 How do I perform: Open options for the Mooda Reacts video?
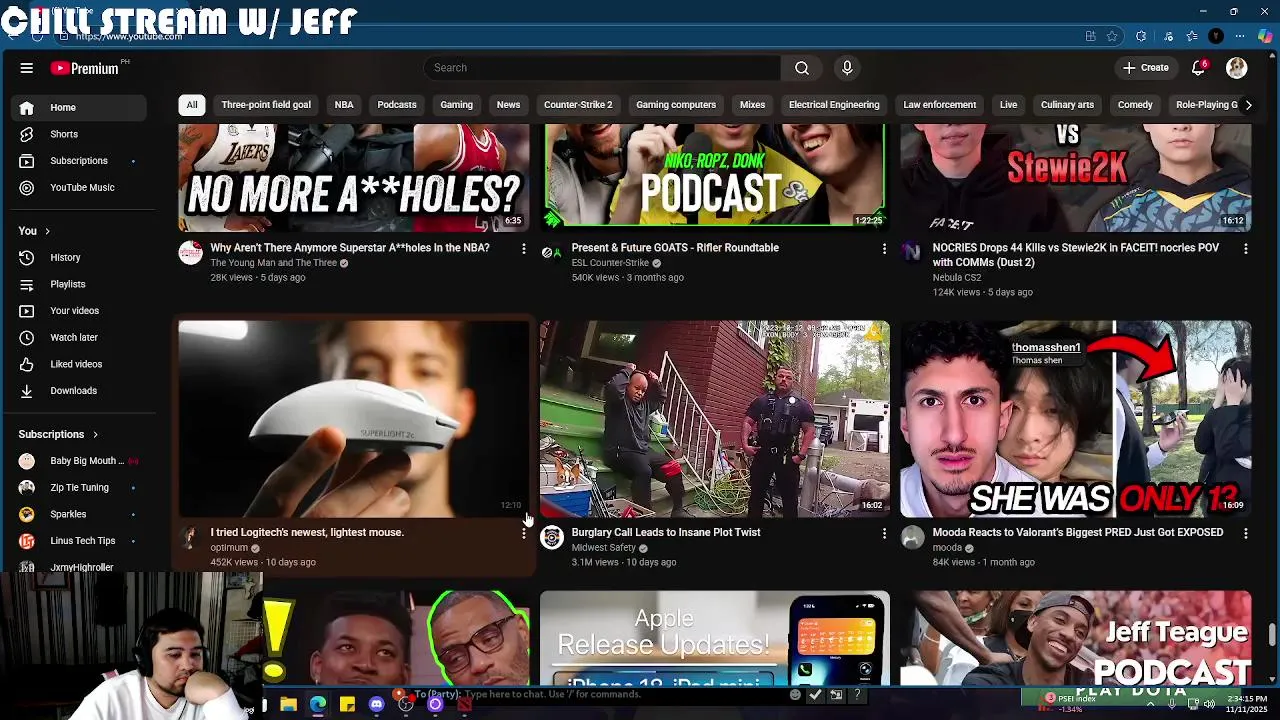(x=1245, y=534)
